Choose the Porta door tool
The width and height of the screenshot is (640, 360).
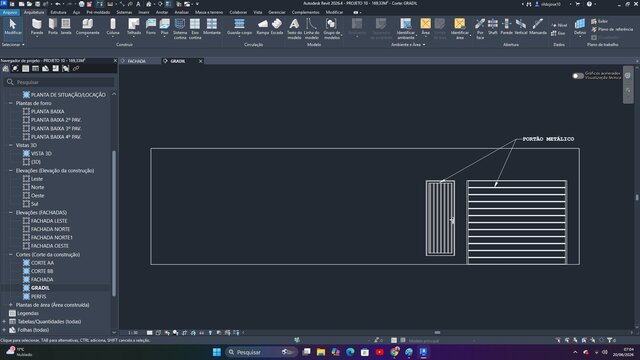[53, 27]
